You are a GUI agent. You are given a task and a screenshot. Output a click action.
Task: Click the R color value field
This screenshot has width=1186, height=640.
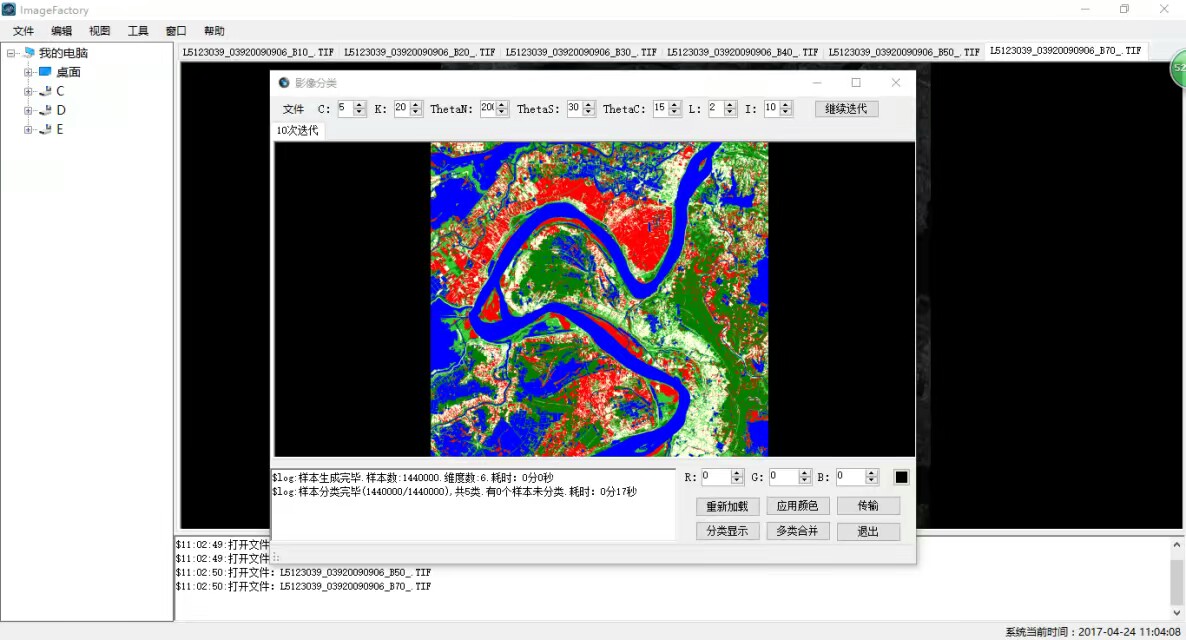[716, 477]
